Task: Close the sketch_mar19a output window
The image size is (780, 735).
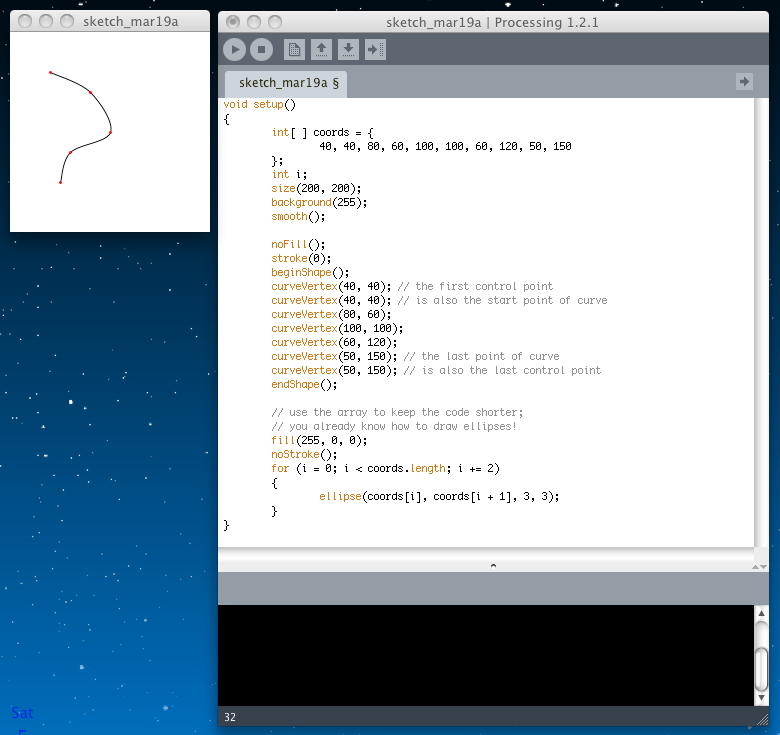Action: [x=25, y=21]
